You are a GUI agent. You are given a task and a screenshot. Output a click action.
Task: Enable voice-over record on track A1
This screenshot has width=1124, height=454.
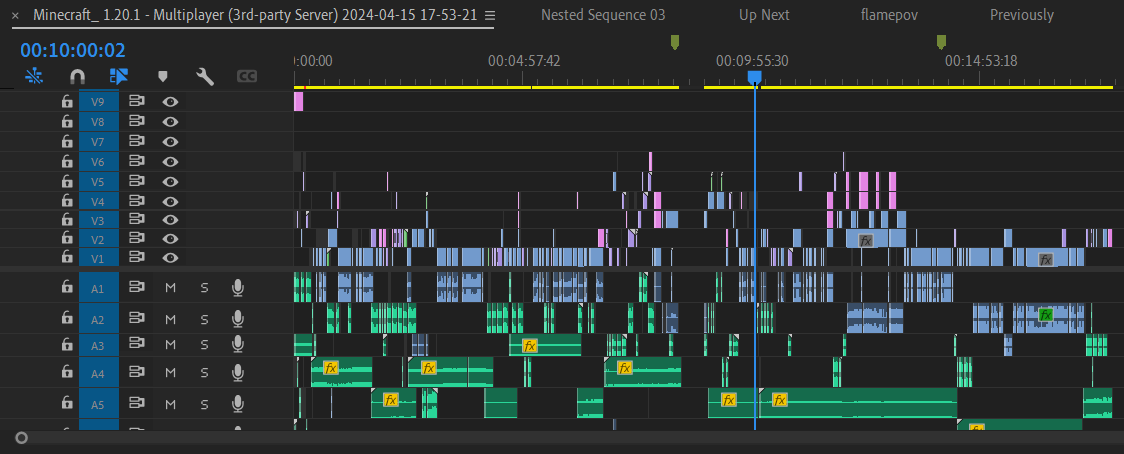pyautogui.click(x=238, y=288)
